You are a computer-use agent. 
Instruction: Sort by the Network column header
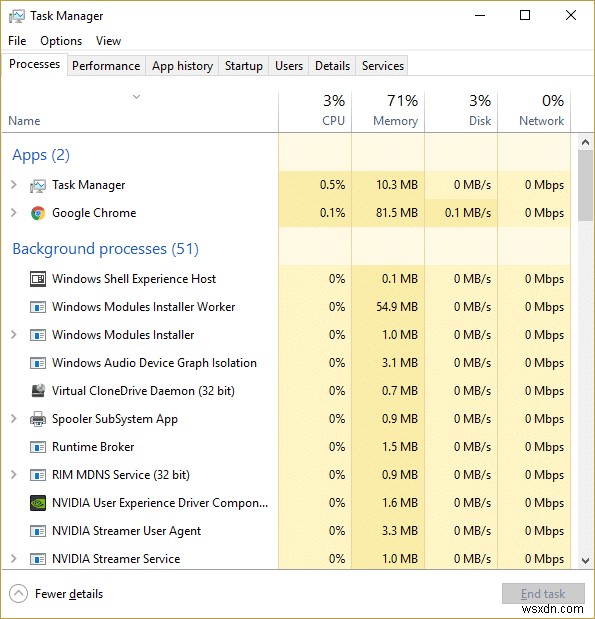point(534,111)
